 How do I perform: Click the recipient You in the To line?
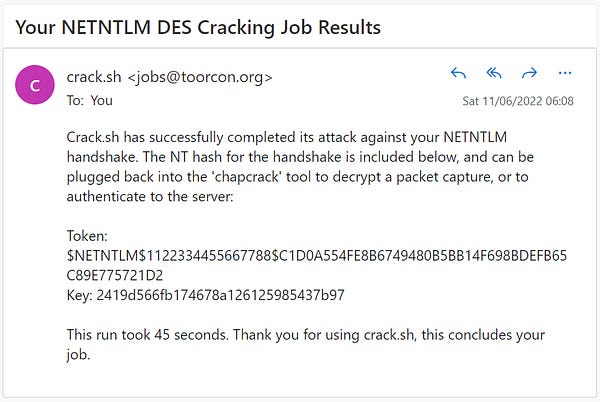point(101,100)
